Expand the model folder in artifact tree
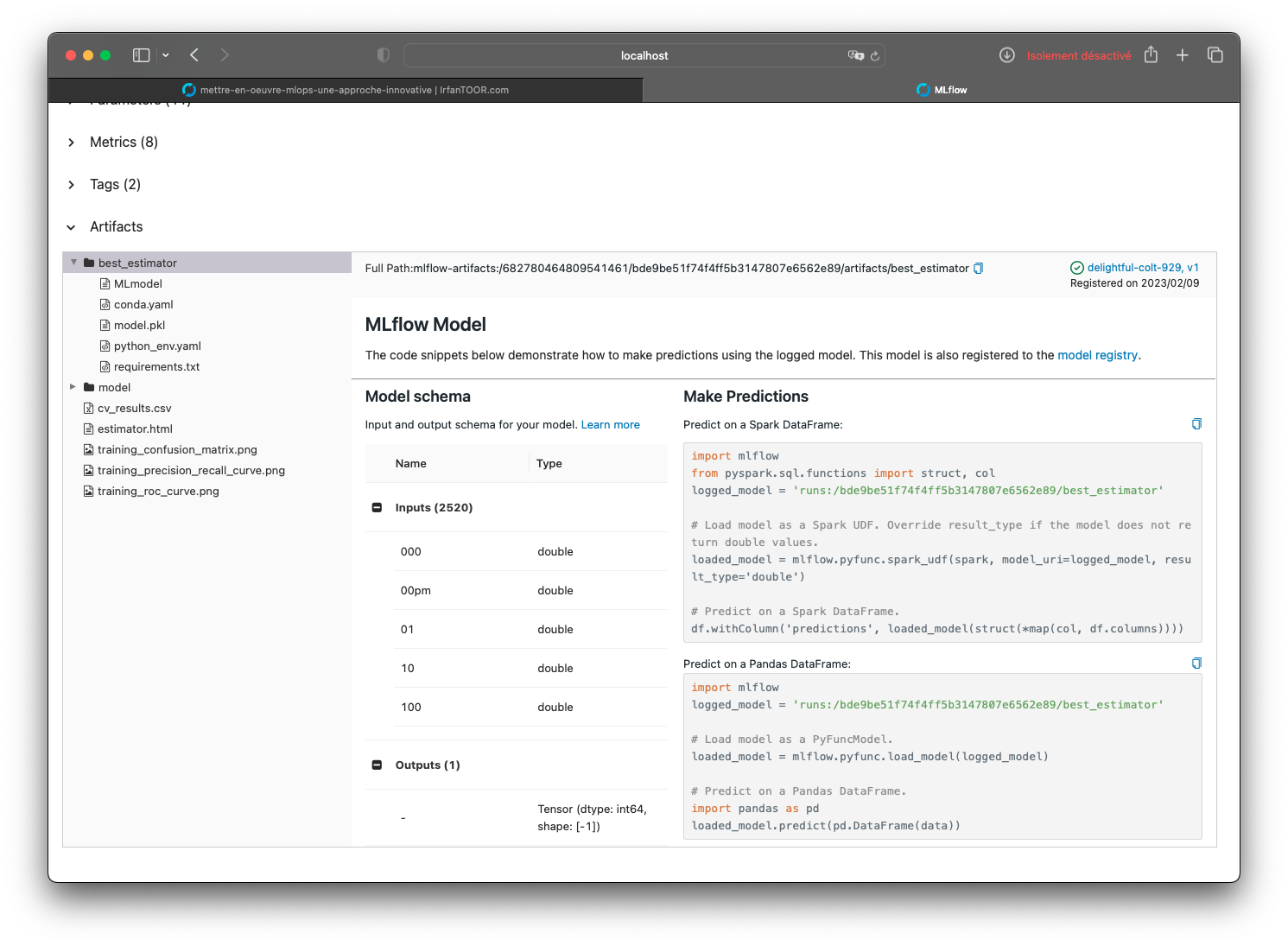 [73, 387]
